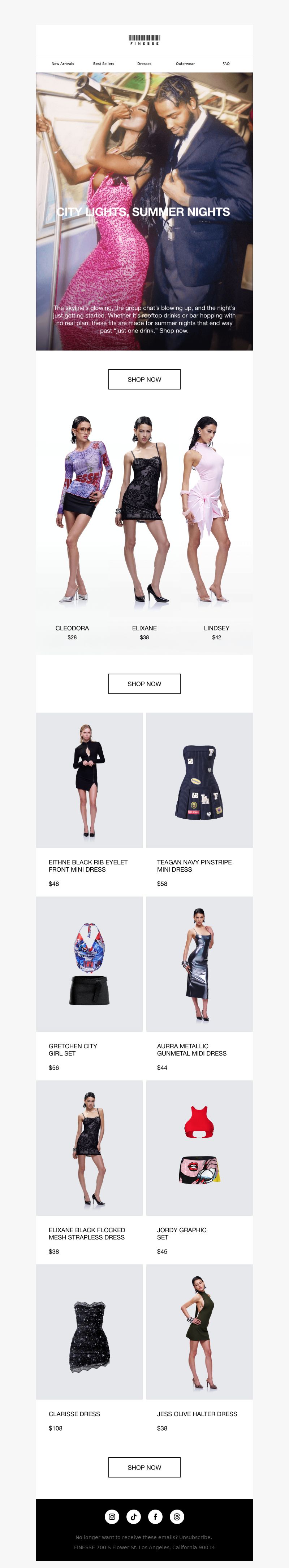This screenshot has height=1568, width=289.
Task: Open the Aurra Metallic Gunmetal Midi Dress image
Action: pyautogui.click(x=199, y=964)
